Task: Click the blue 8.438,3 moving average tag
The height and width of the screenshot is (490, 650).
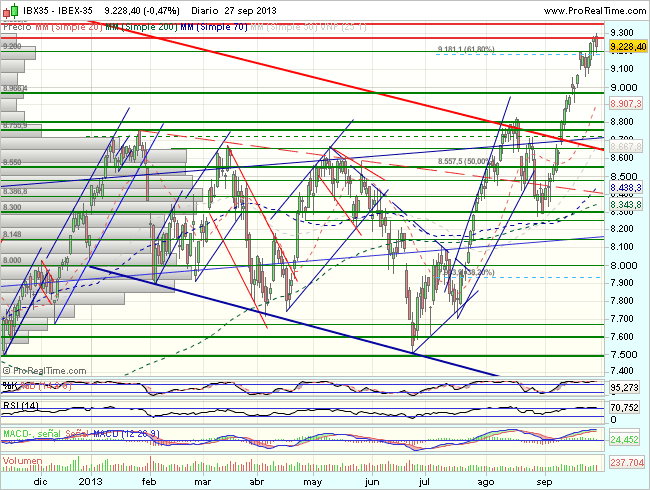Action: (x=627, y=188)
